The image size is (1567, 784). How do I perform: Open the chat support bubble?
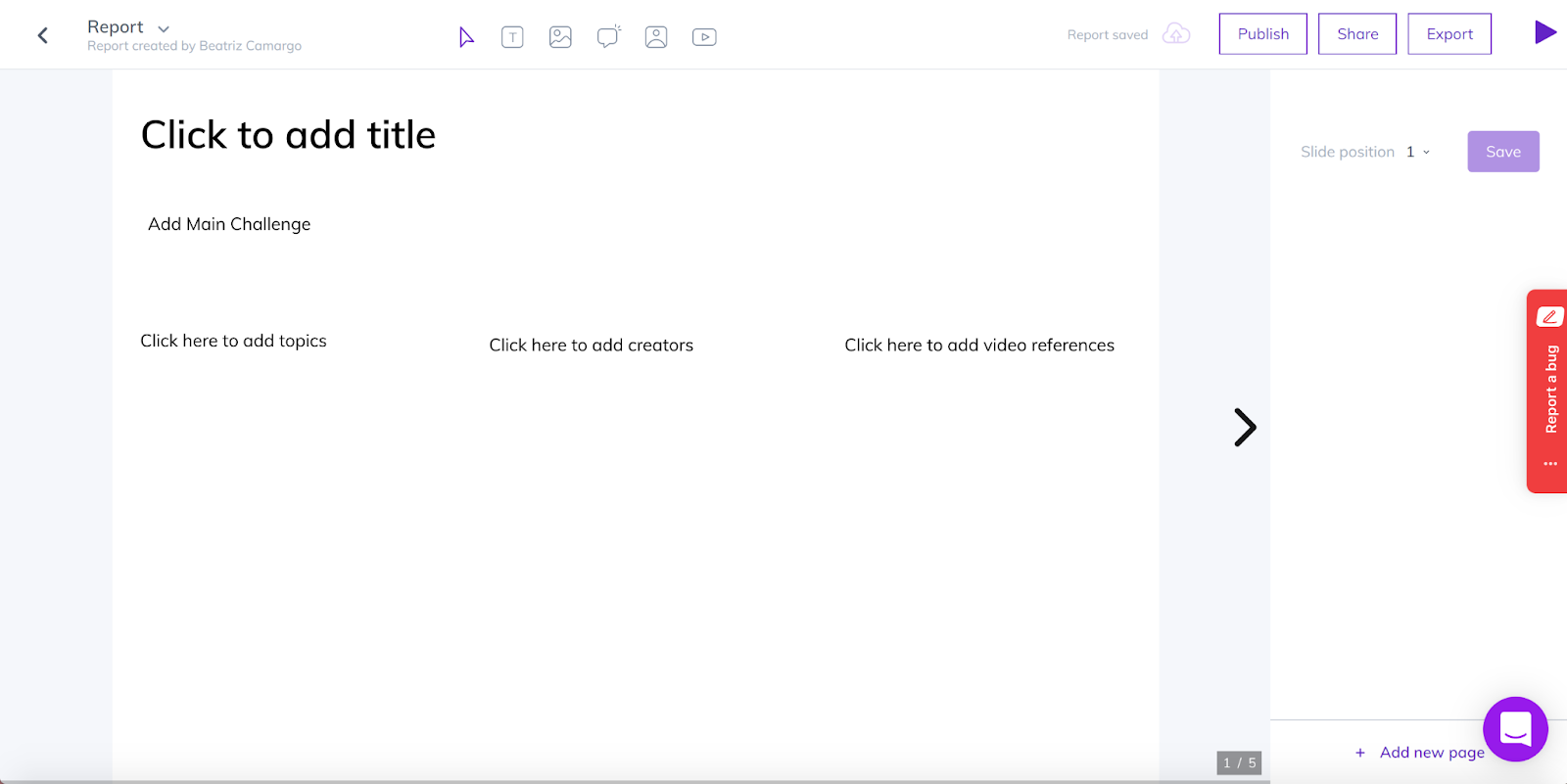(x=1515, y=729)
